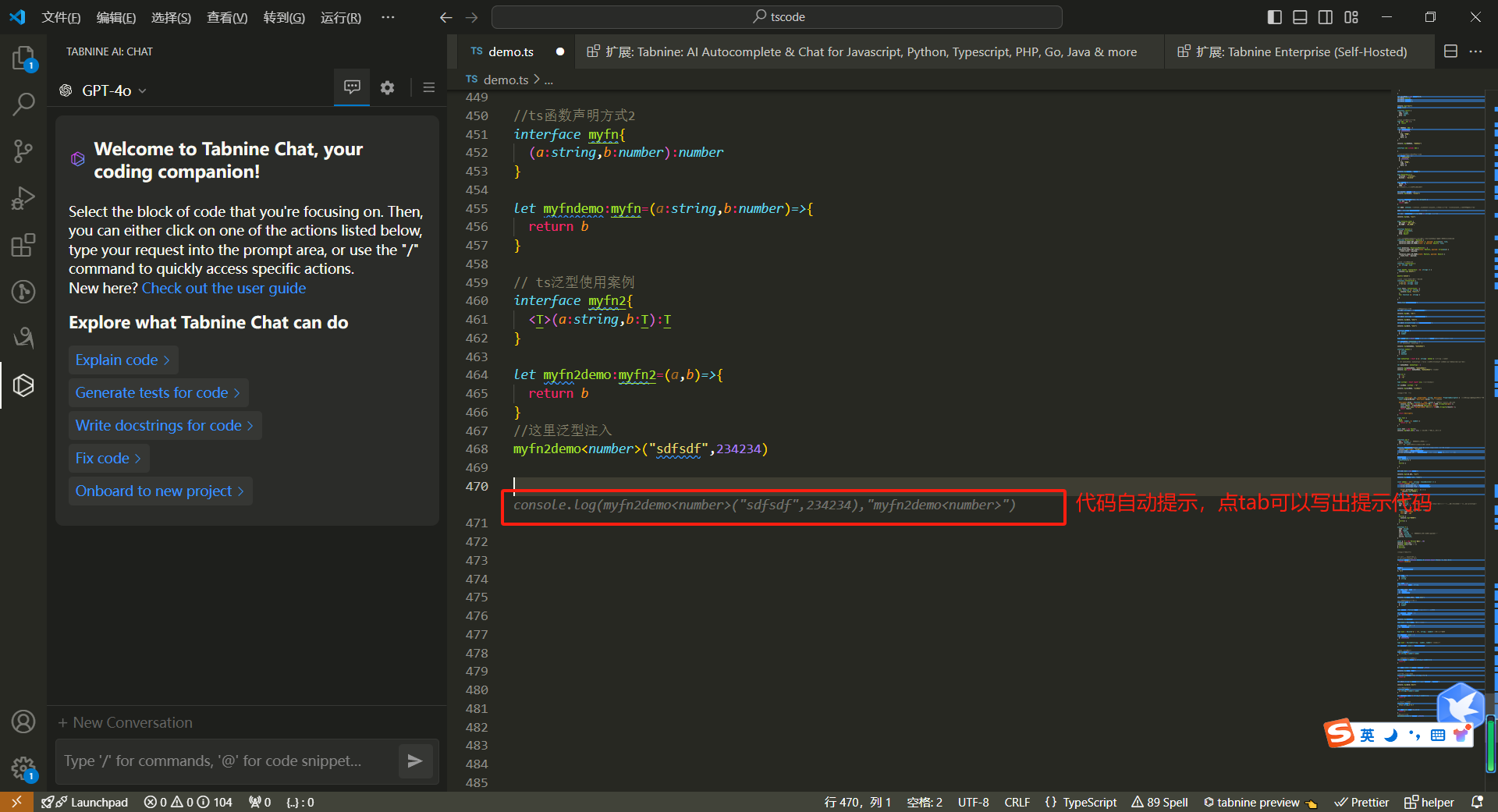Open the Explorer view in activity bar

pos(23,58)
